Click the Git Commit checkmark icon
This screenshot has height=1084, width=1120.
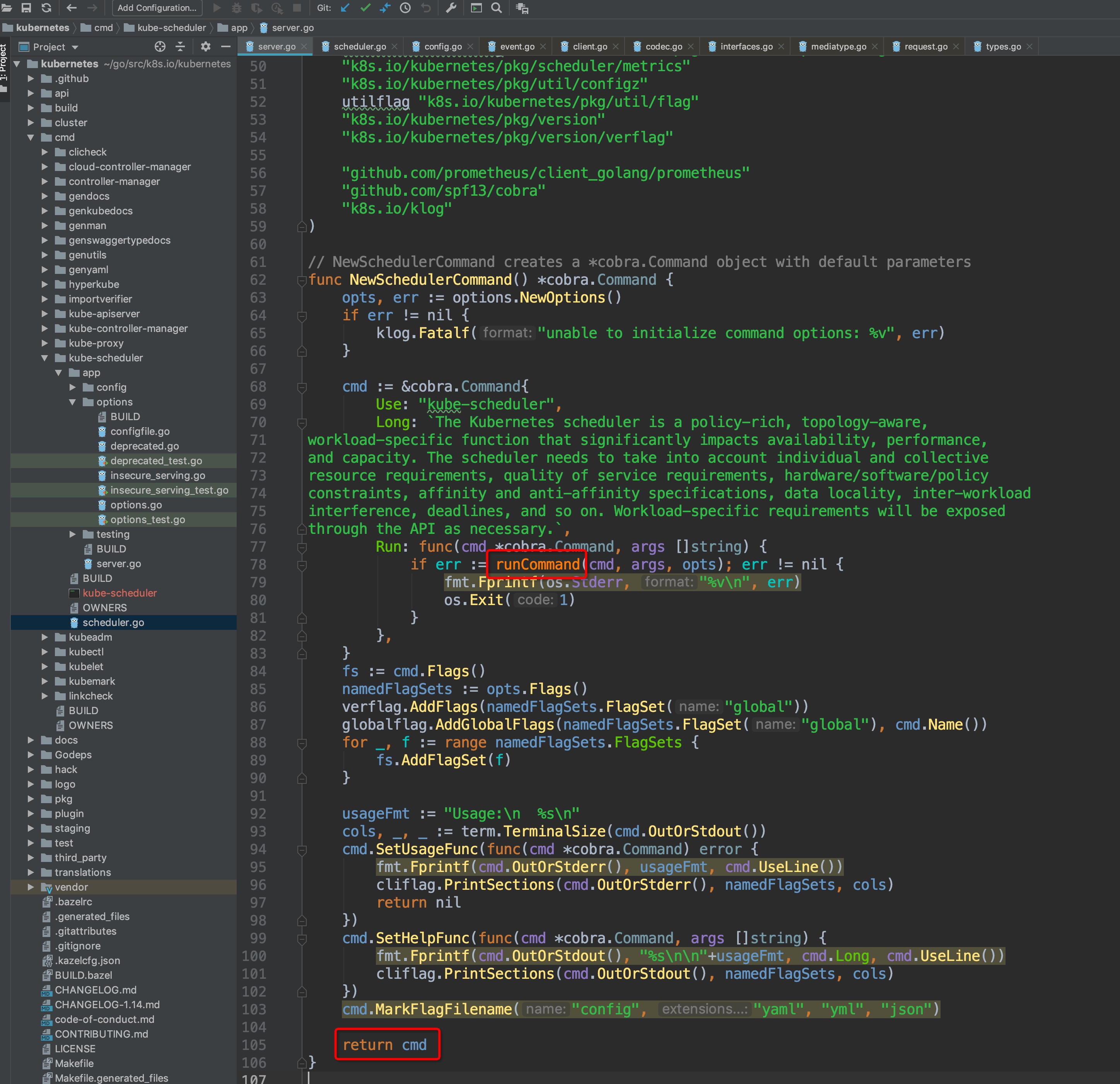point(365,7)
